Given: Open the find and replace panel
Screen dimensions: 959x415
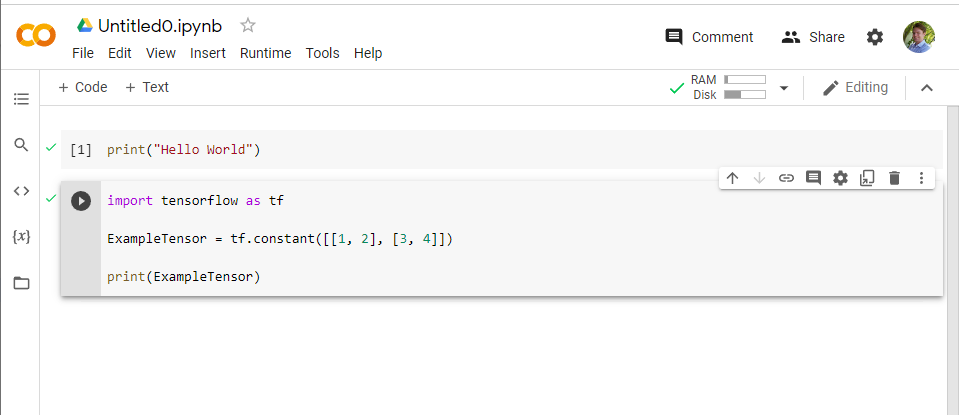Looking at the screenshot, I should pyautogui.click(x=21, y=145).
